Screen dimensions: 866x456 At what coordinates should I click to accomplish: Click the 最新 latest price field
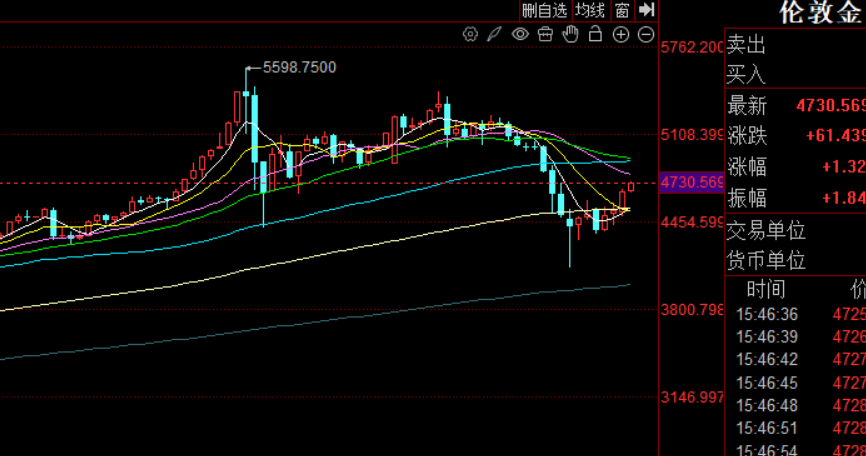pos(795,105)
